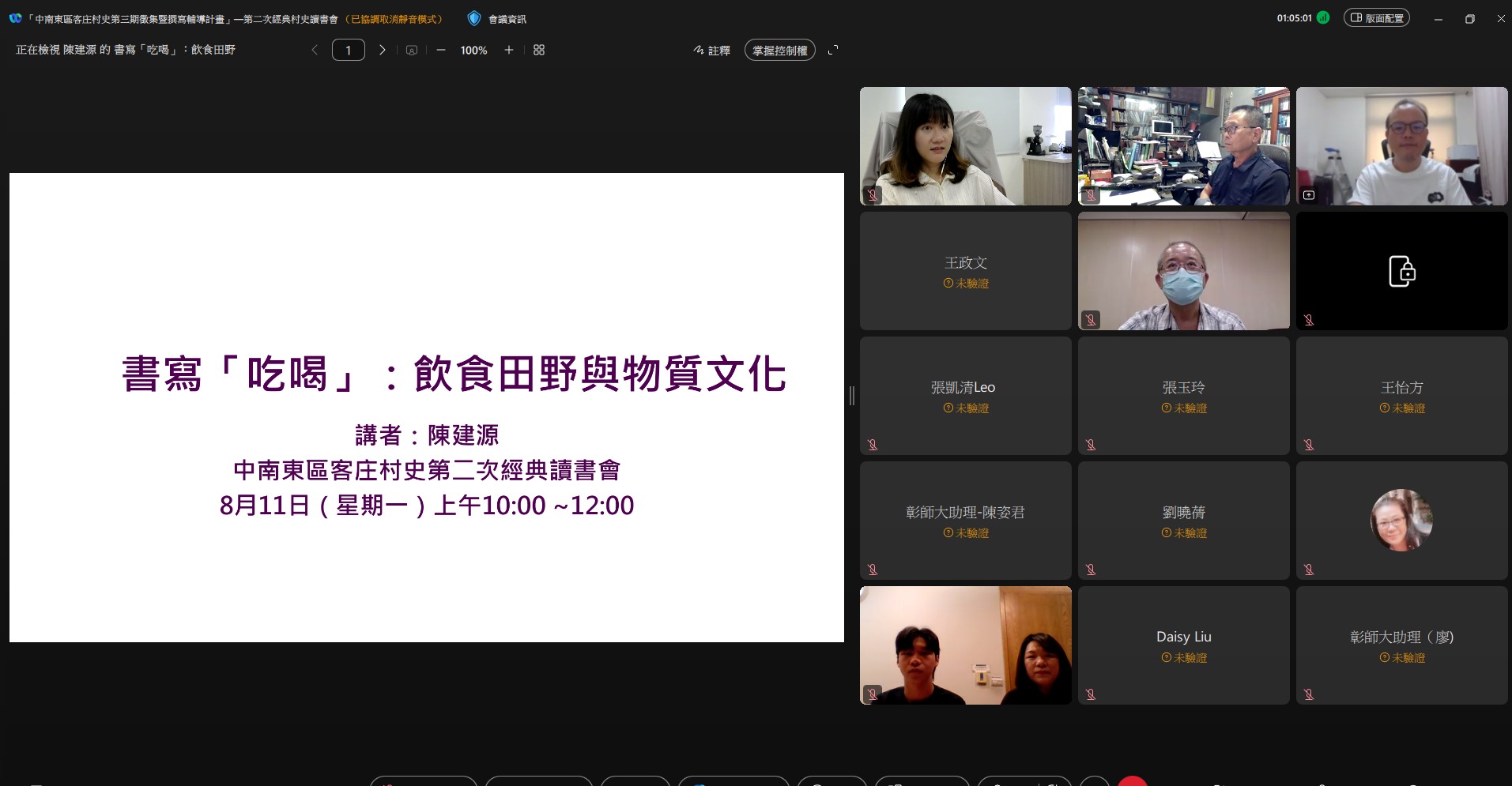Open the slide thumbnail grid view
Viewport: 1512px width, 786px height.
coord(538,50)
